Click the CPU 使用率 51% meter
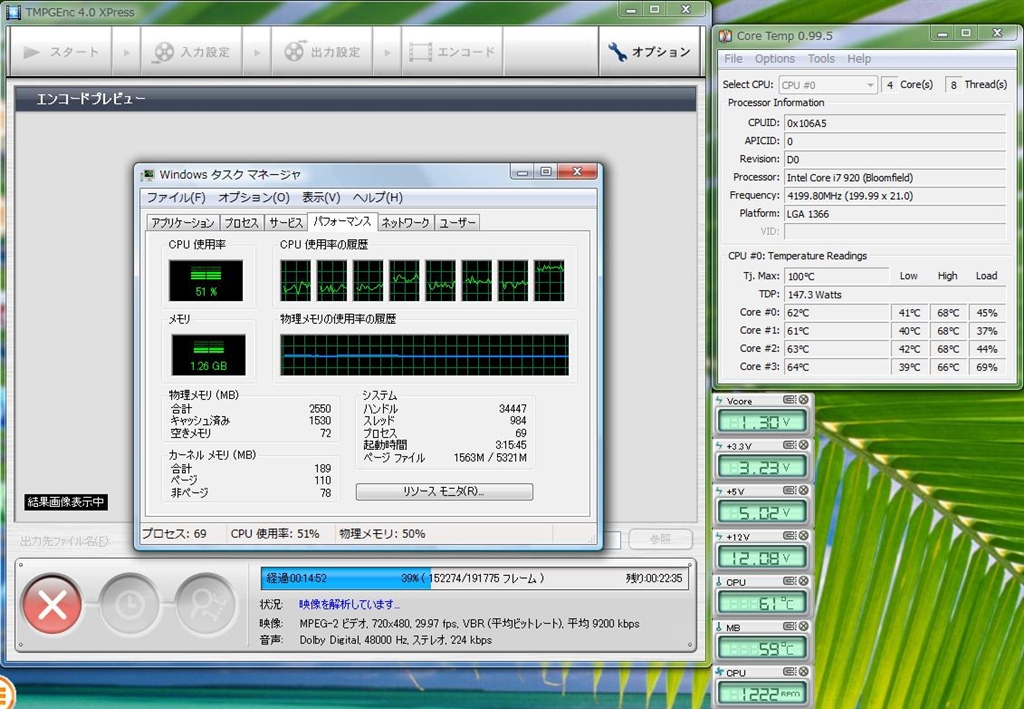The width and height of the screenshot is (1024, 709). click(x=206, y=281)
